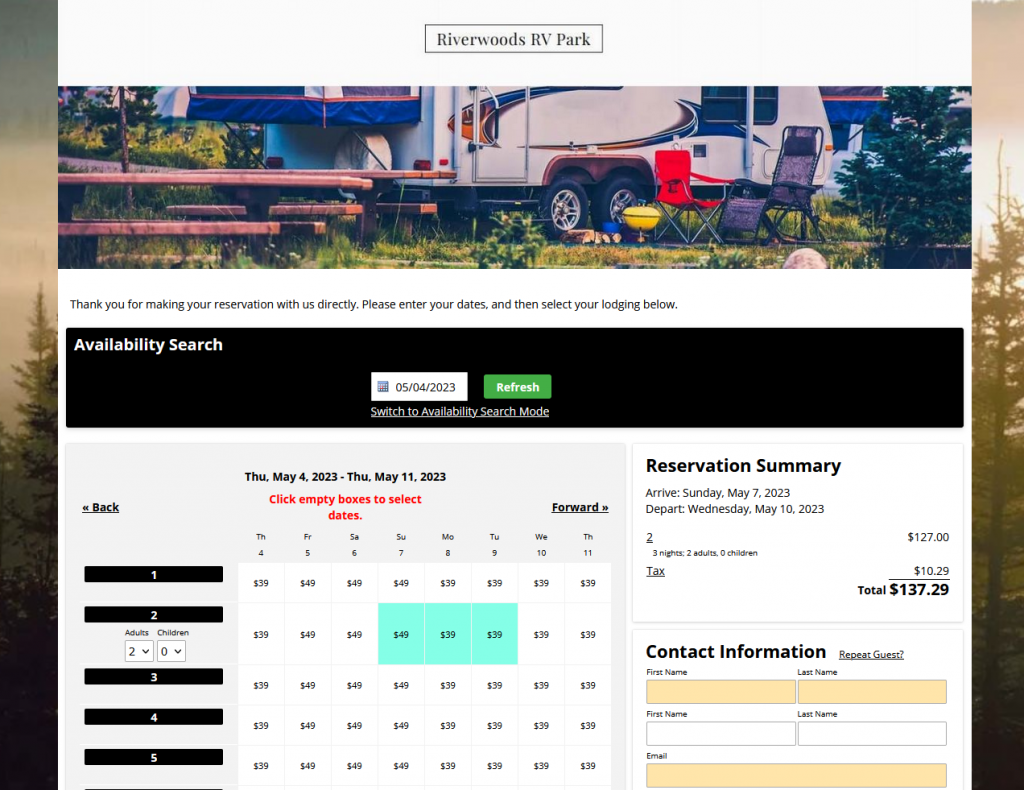Go to previous week with Back link
Viewport: 1024px width, 790px height.
[101, 507]
